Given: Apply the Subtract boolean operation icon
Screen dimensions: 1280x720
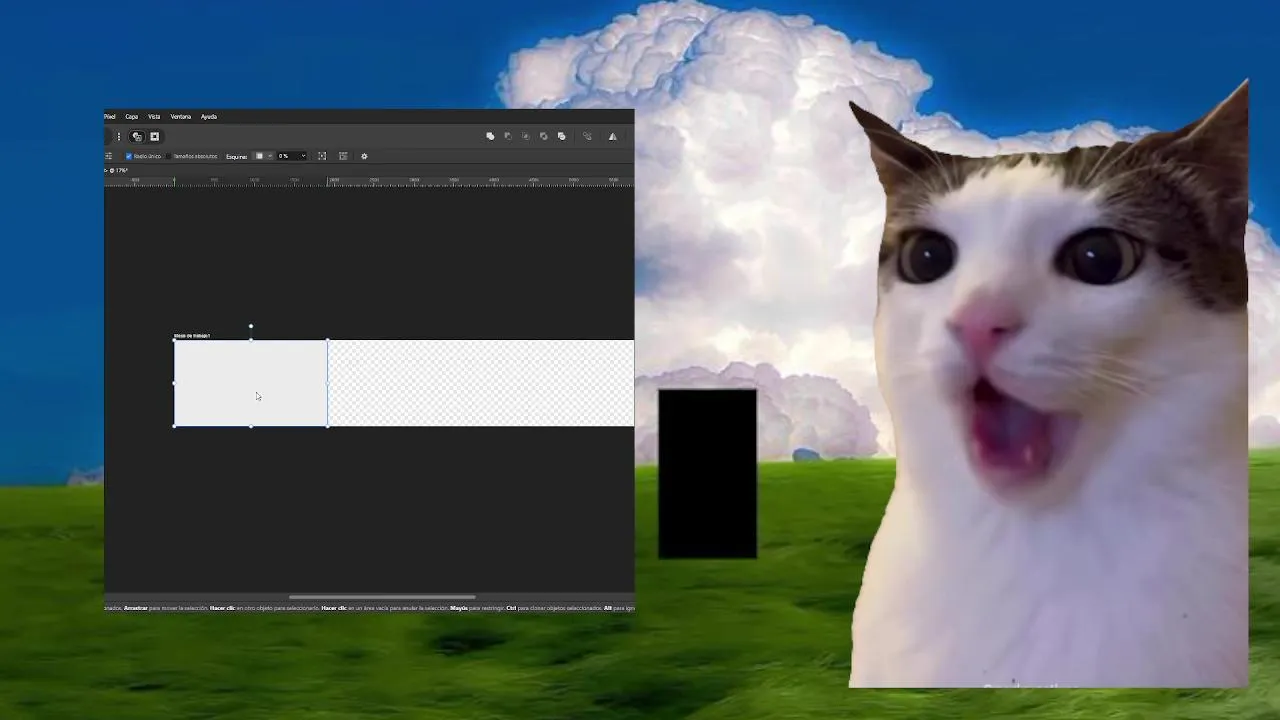Looking at the screenshot, I should 508,136.
